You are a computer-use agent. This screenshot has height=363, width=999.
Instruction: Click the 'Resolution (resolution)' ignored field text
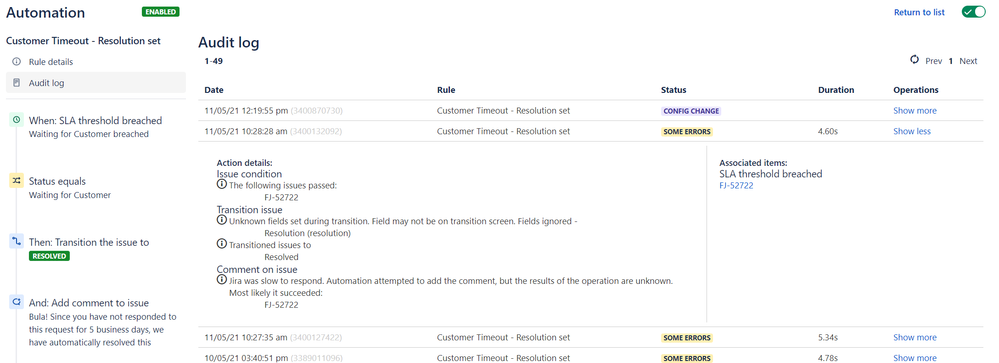point(308,233)
